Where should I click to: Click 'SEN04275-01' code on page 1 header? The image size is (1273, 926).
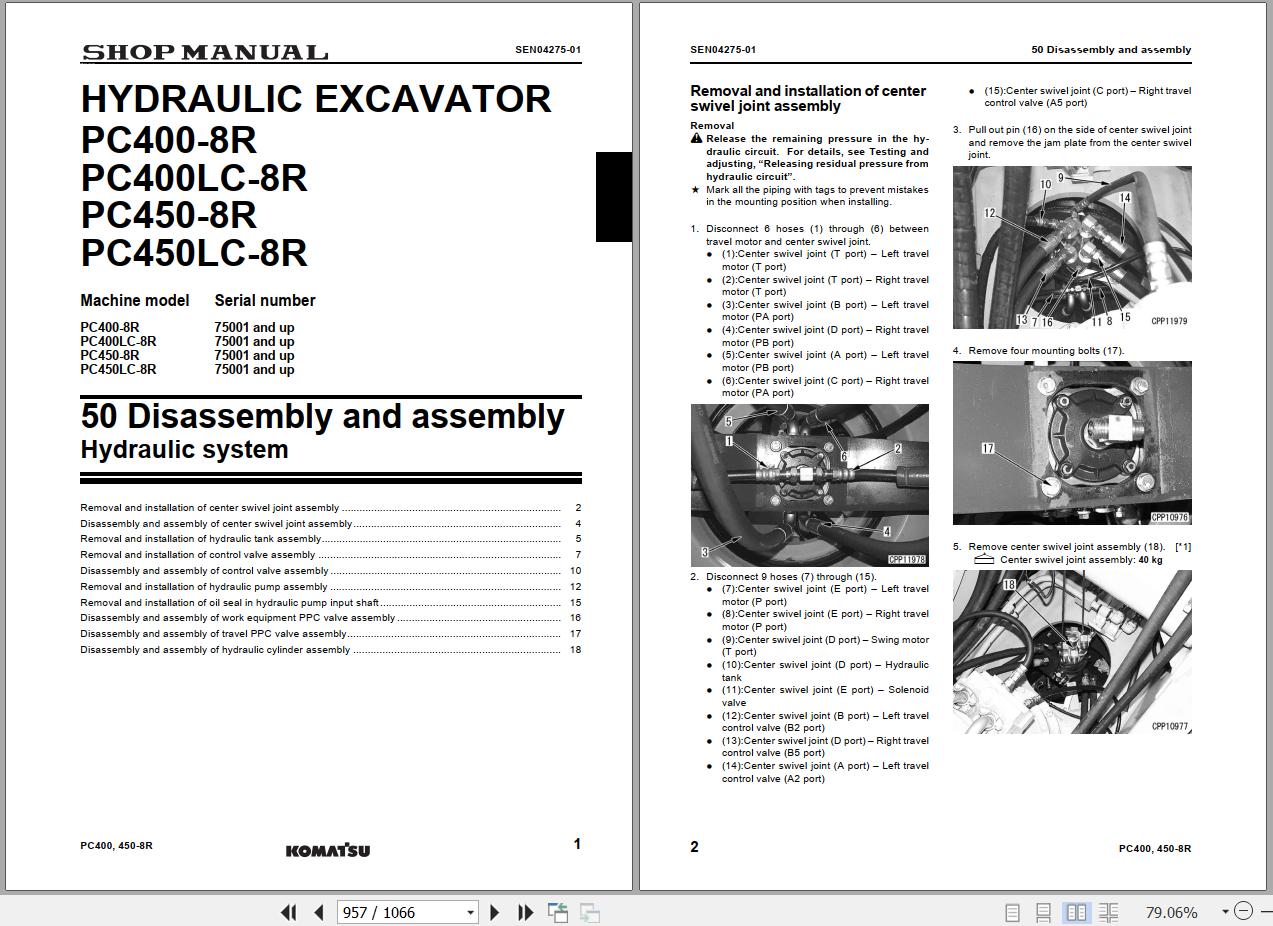pos(548,50)
